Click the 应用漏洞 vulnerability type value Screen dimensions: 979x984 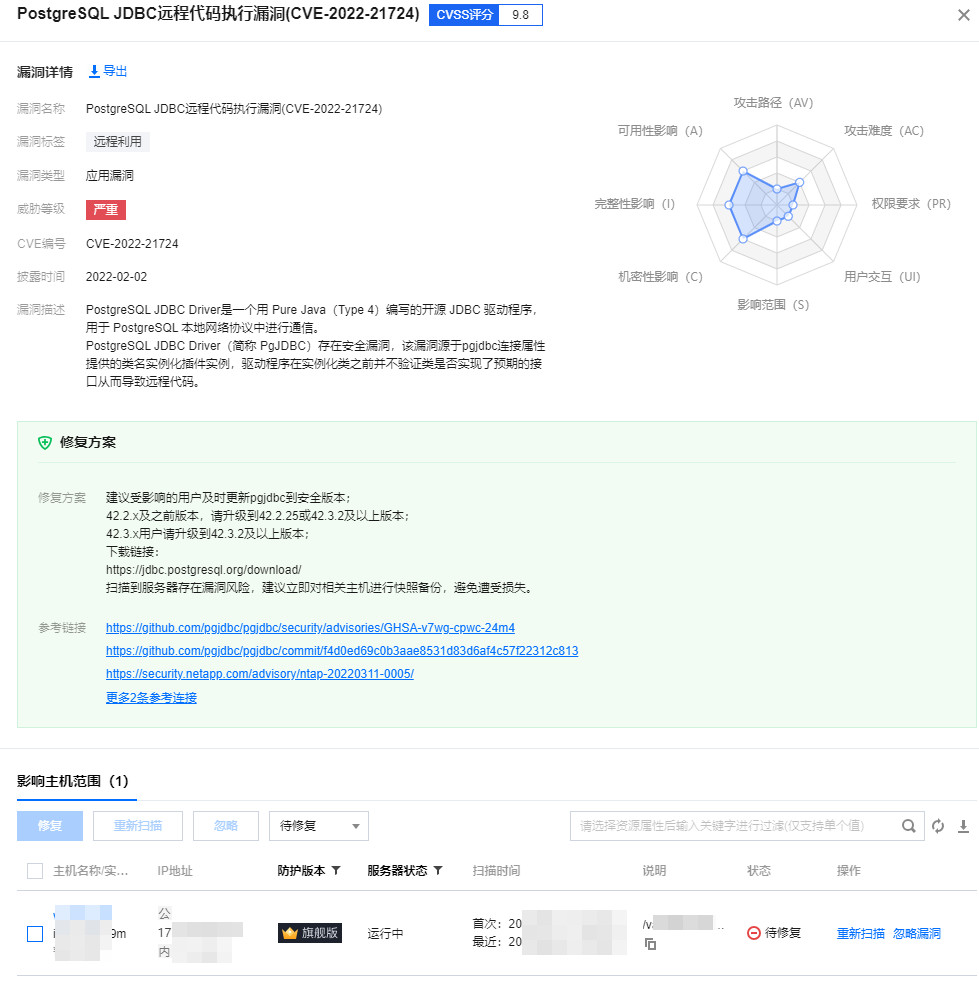(110, 176)
